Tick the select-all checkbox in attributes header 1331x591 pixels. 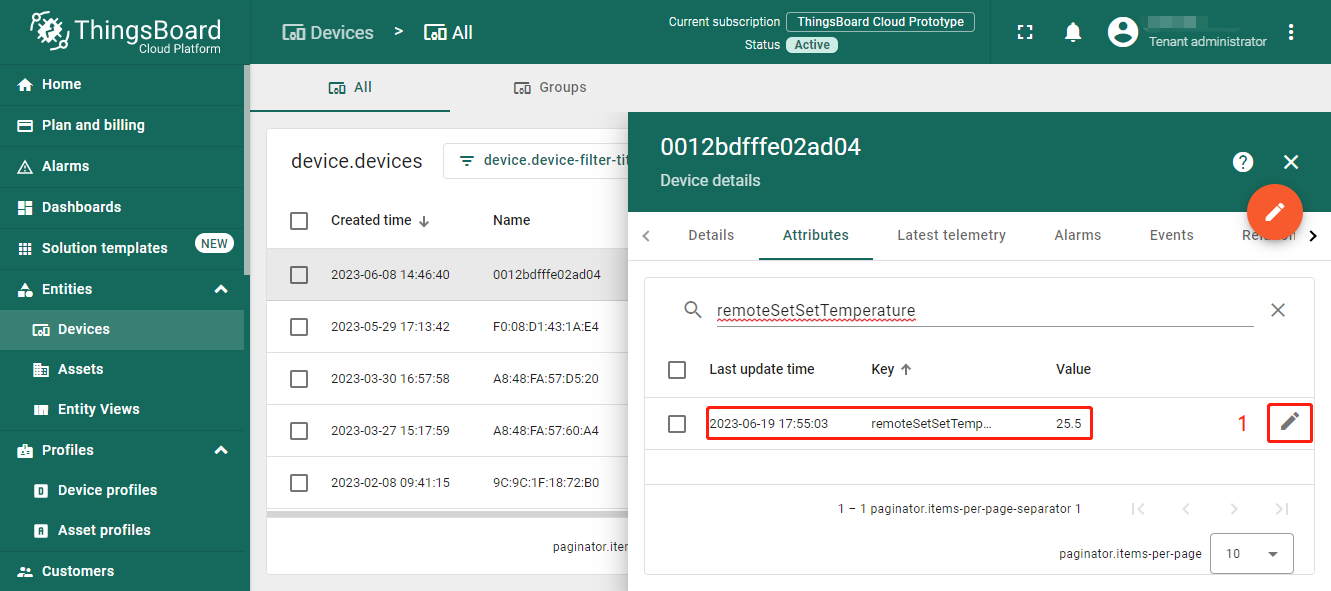[677, 369]
